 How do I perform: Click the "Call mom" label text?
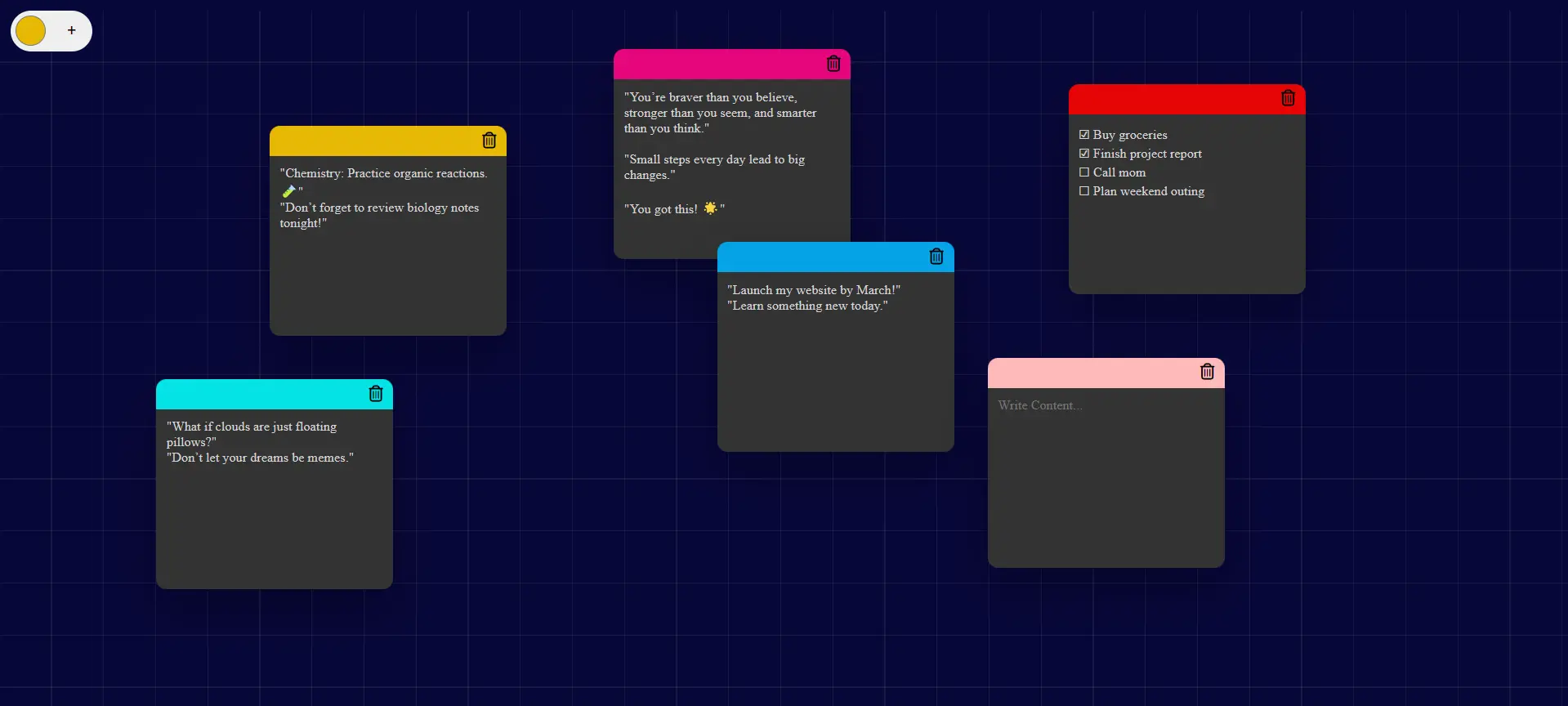(1119, 172)
